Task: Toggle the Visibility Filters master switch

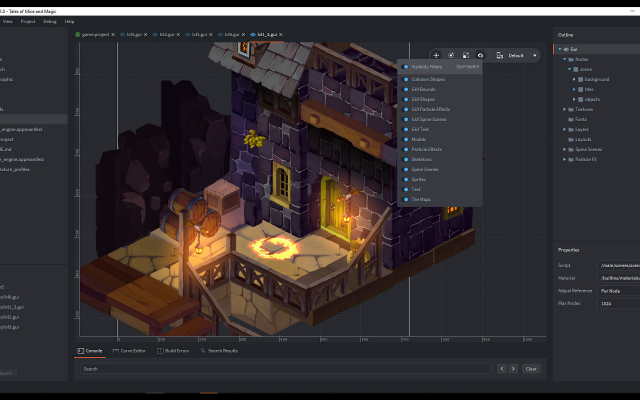Action: click(405, 67)
